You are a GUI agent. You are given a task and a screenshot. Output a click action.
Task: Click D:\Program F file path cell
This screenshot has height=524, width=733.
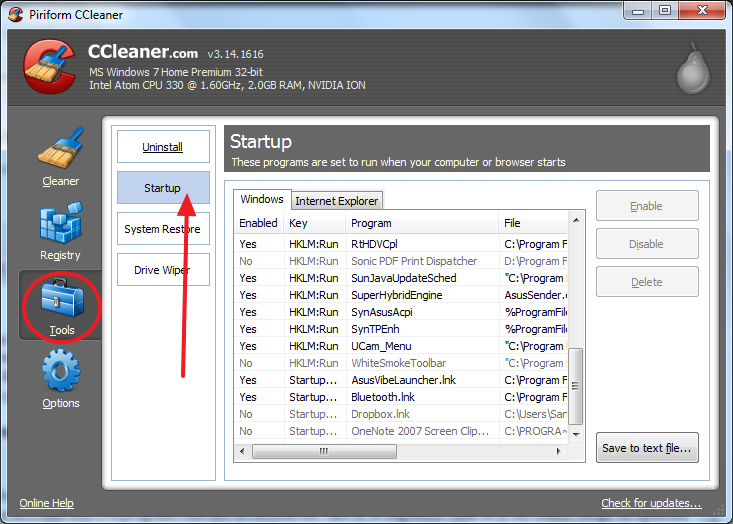tap(535, 261)
